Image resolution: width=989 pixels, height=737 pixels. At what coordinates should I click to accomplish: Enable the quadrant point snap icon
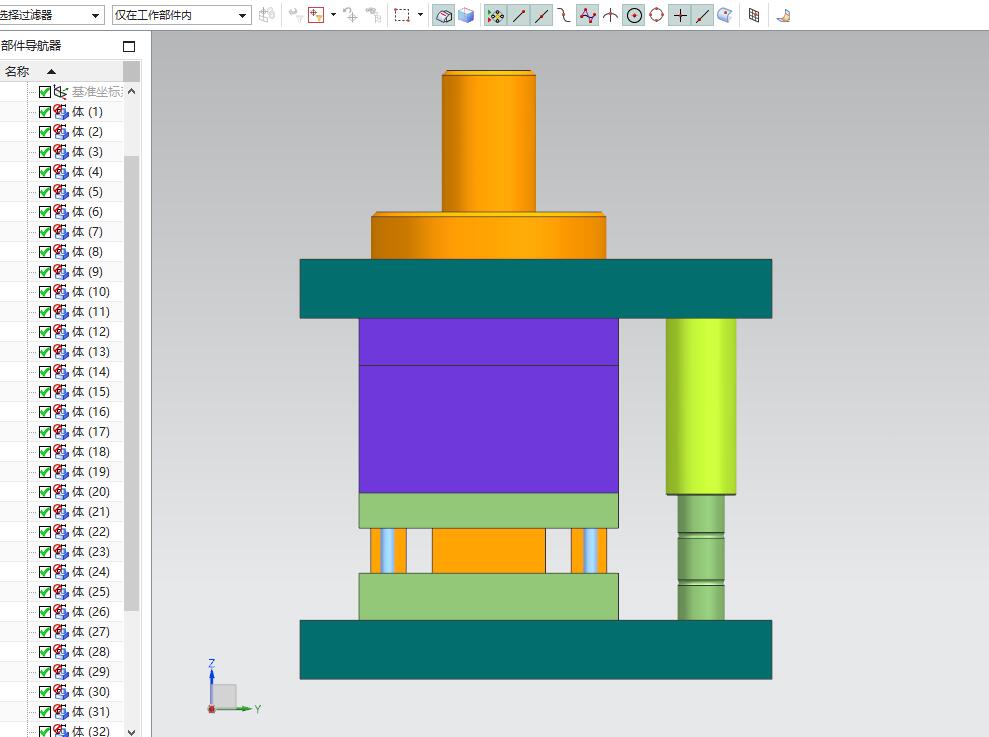tap(656, 15)
